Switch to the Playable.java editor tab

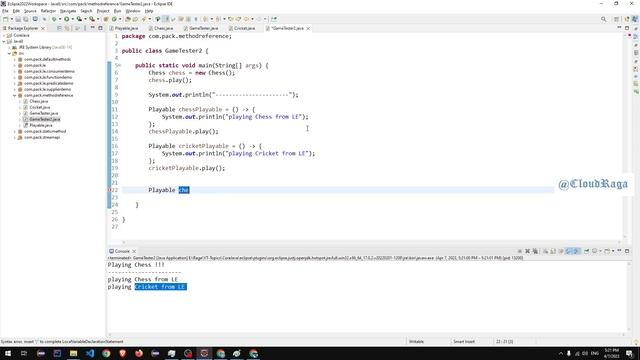pyautogui.click(x=124, y=28)
